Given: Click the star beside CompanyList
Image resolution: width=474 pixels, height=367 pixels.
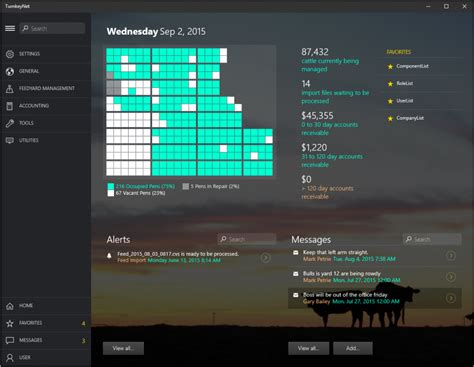Looking at the screenshot, I should click(x=390, y=118).
